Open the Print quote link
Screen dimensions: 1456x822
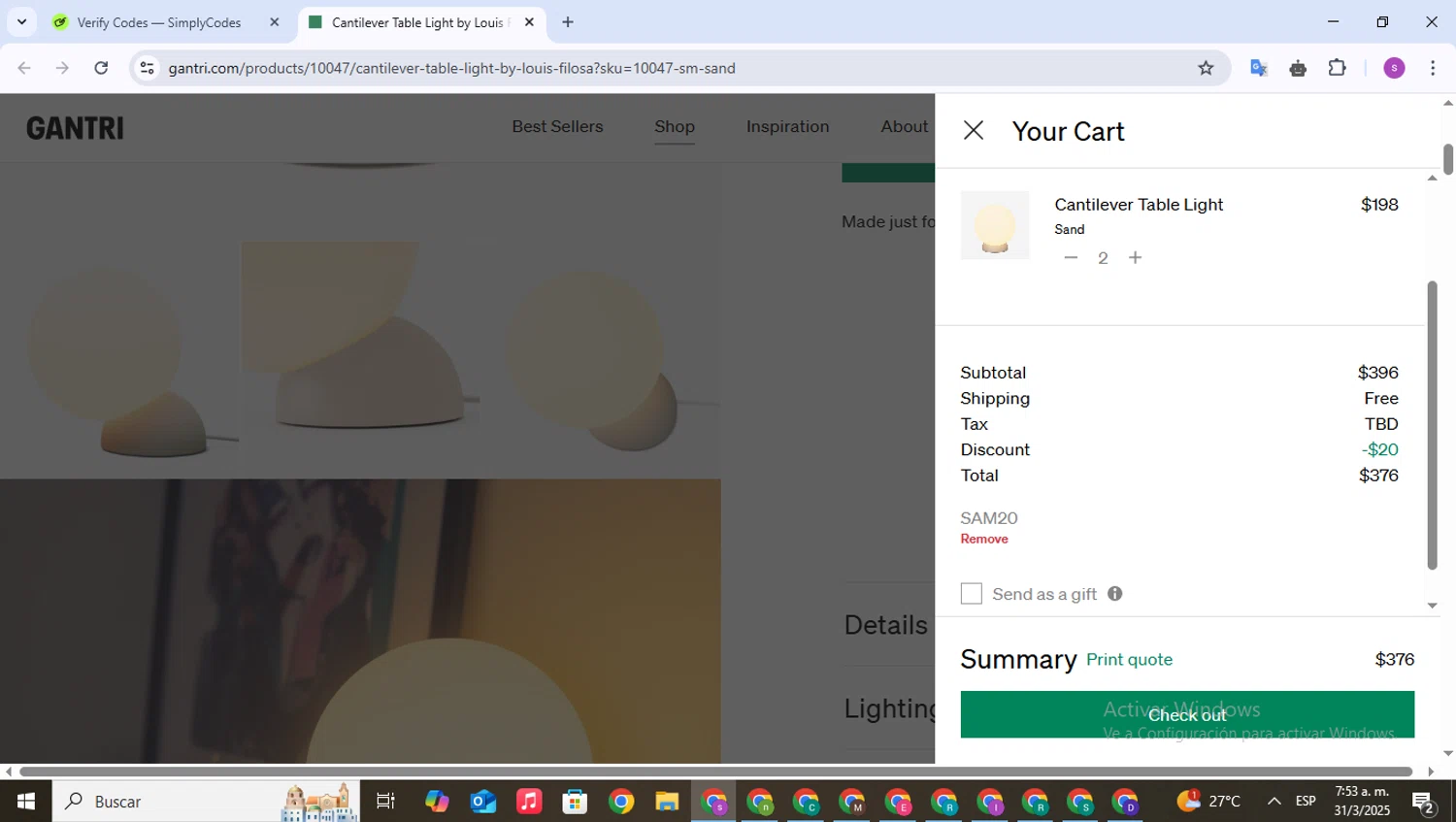[1129, 659]
